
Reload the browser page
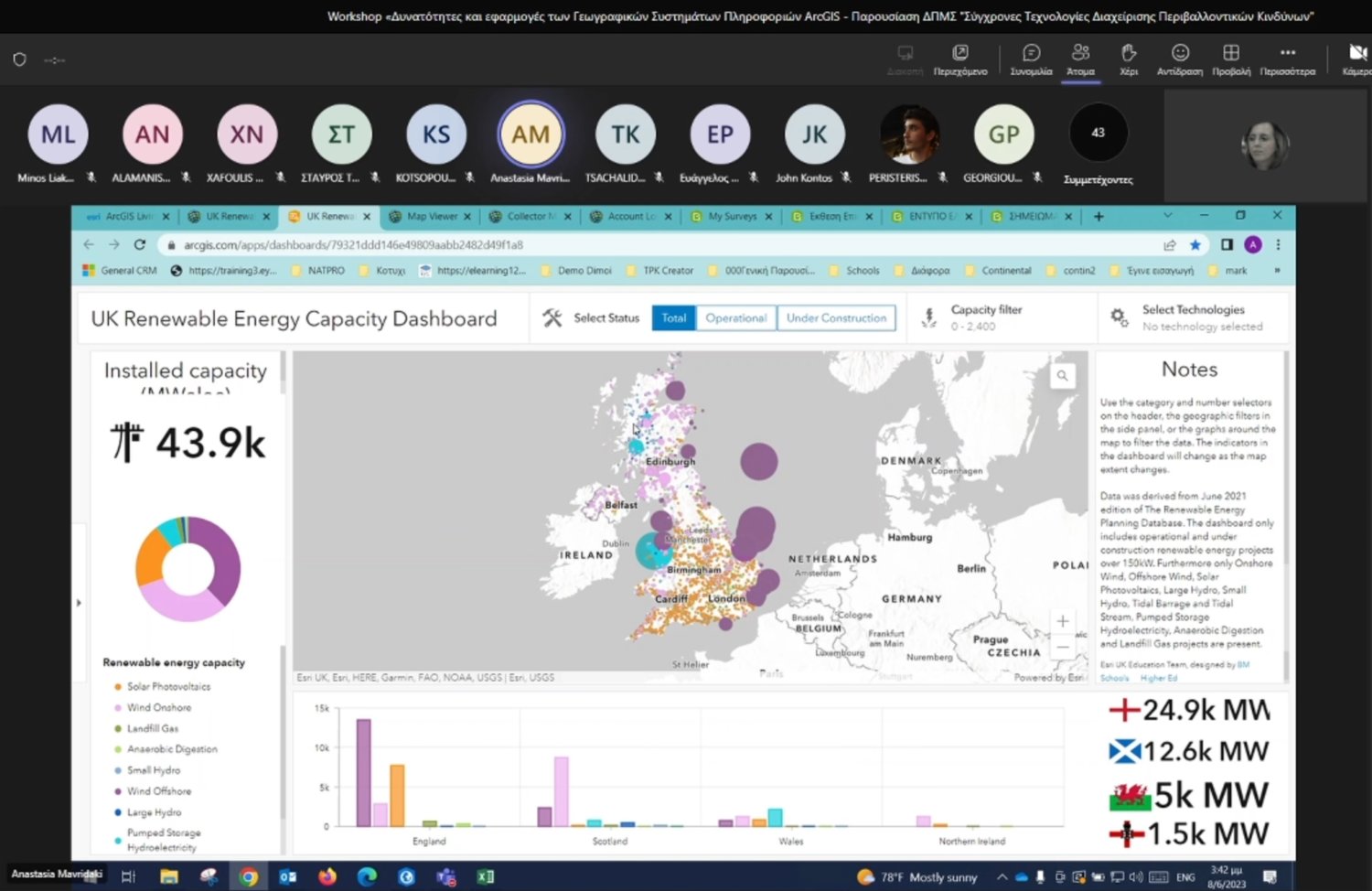click(140, 245)
